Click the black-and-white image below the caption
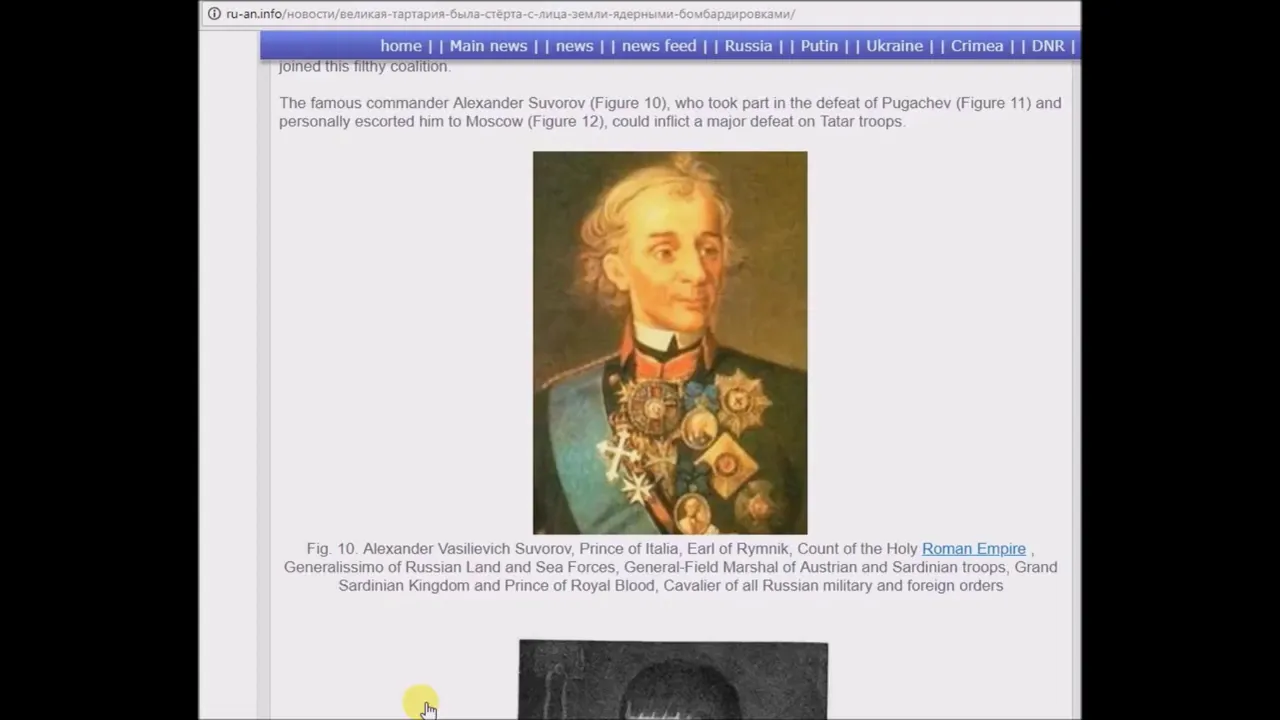Screen dimensions: 1280x720 pyautogui.click(x=673, y=680)
